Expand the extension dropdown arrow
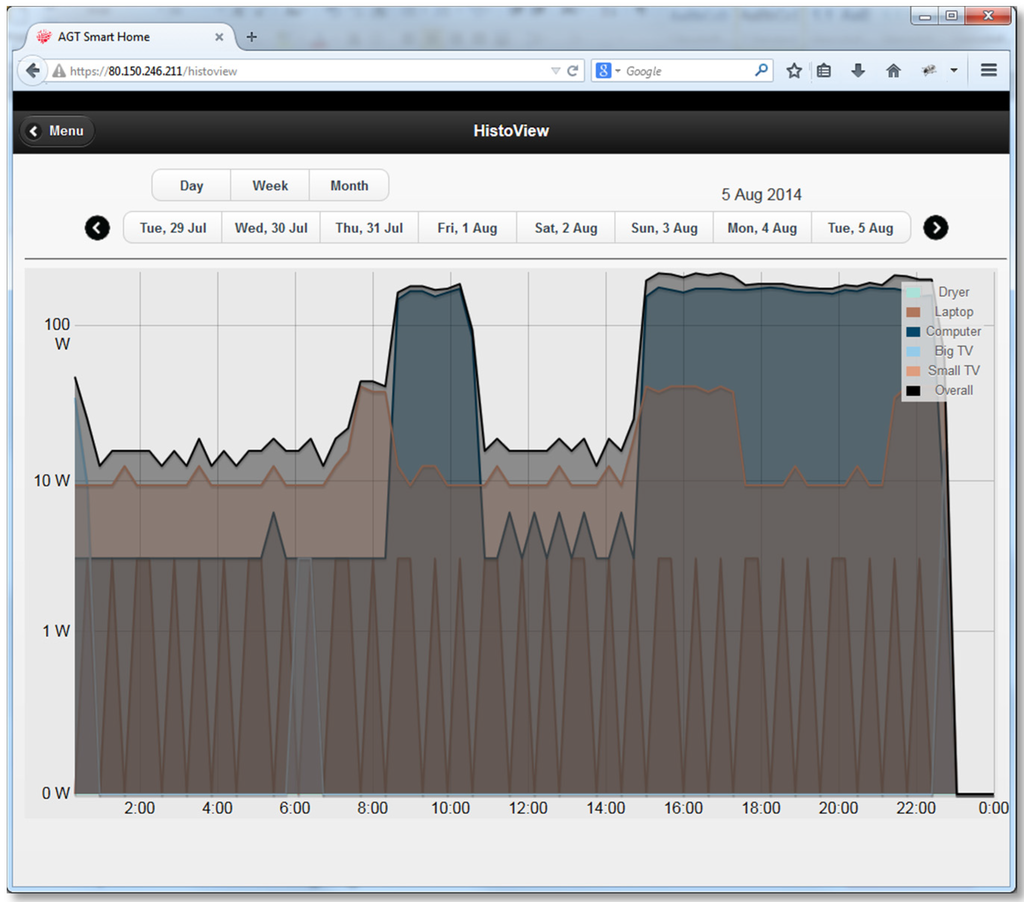The width and height of the screenshot is (1024, 902). [x=954, y=71]
